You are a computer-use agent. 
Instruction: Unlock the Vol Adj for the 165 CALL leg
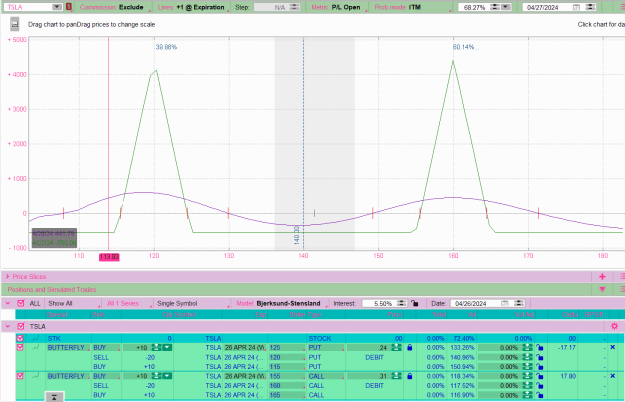pyautogui.click(x=539, y=395)
